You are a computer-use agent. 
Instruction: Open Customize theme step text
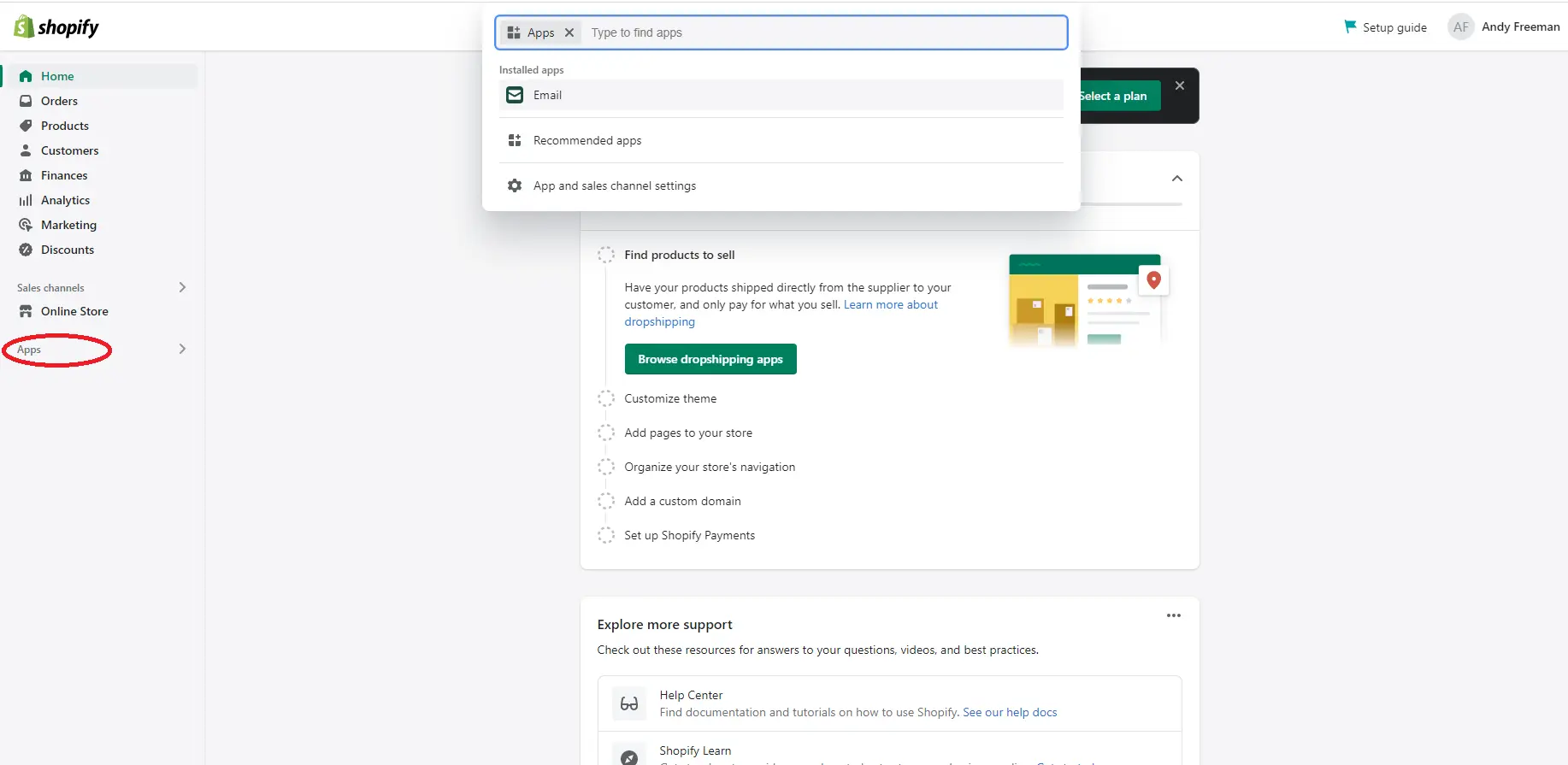pos(670,398)
